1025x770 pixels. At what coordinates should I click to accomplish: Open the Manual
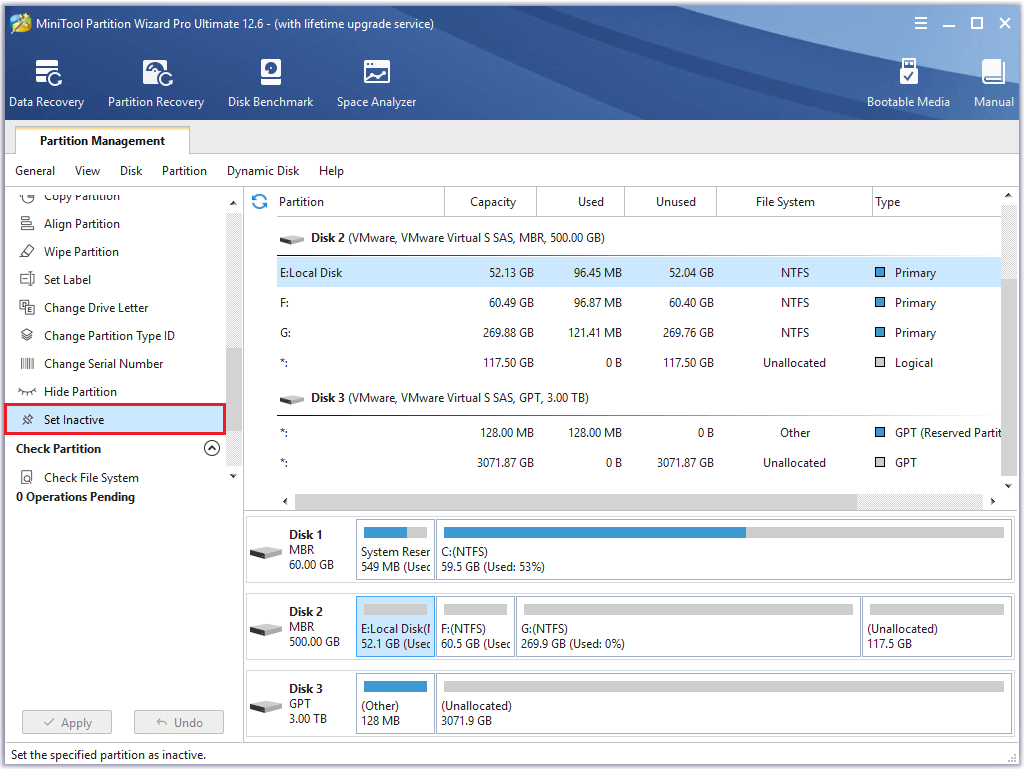pos(994,84)
